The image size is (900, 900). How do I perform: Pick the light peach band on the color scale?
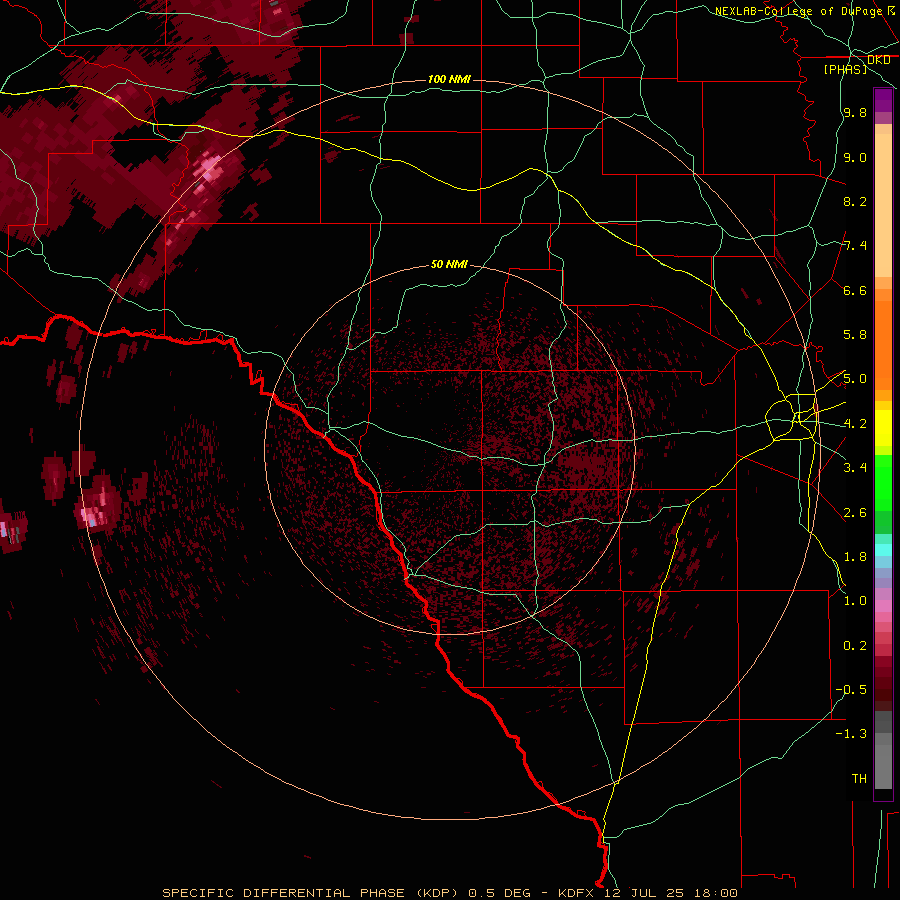tap(883, 205)
